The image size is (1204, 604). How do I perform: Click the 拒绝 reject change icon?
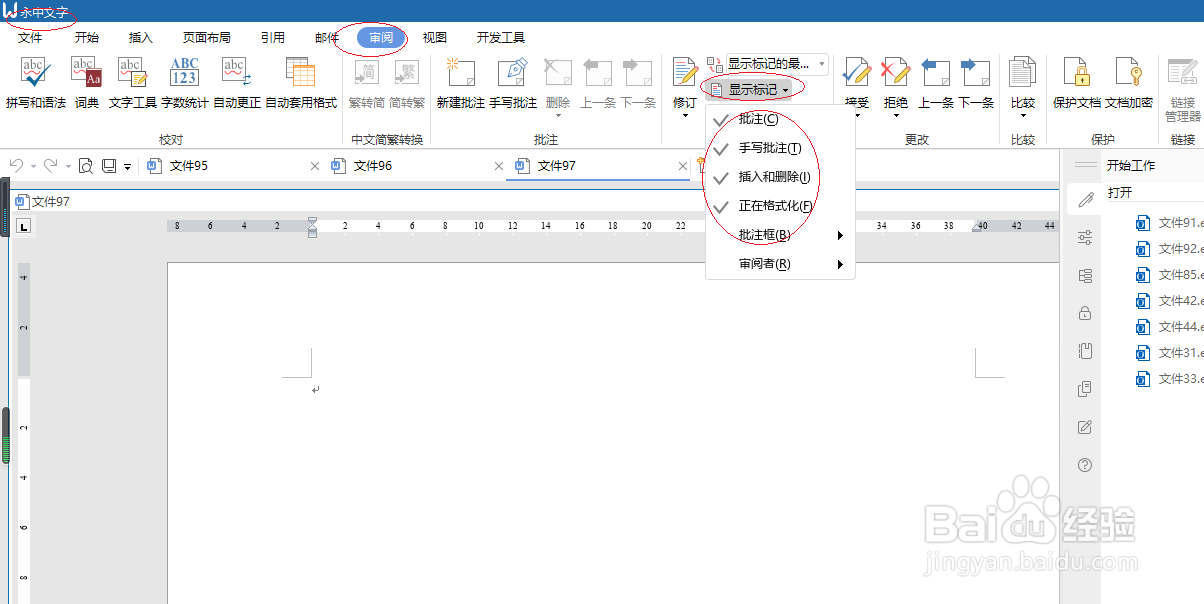(896, 73)
